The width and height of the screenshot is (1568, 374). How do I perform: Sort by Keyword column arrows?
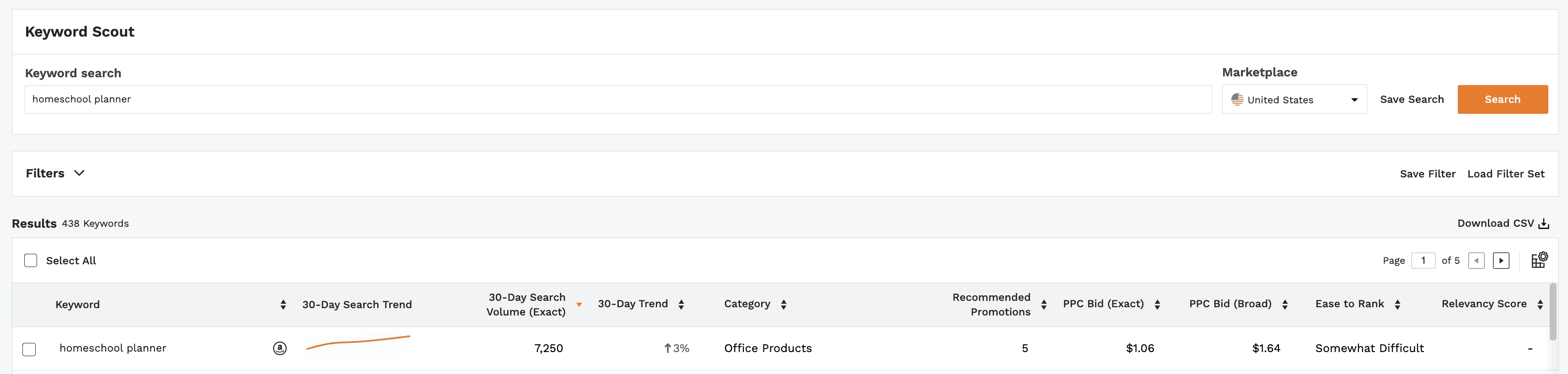tap(283, 305)
